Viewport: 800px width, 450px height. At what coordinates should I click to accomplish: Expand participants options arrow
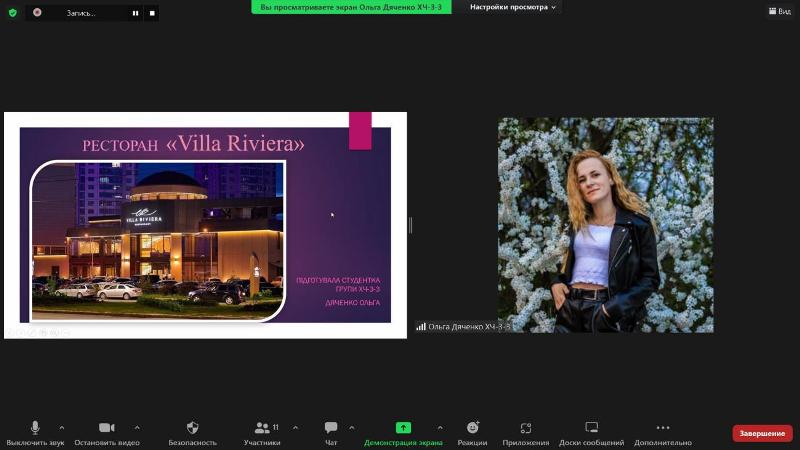(295, 428)
